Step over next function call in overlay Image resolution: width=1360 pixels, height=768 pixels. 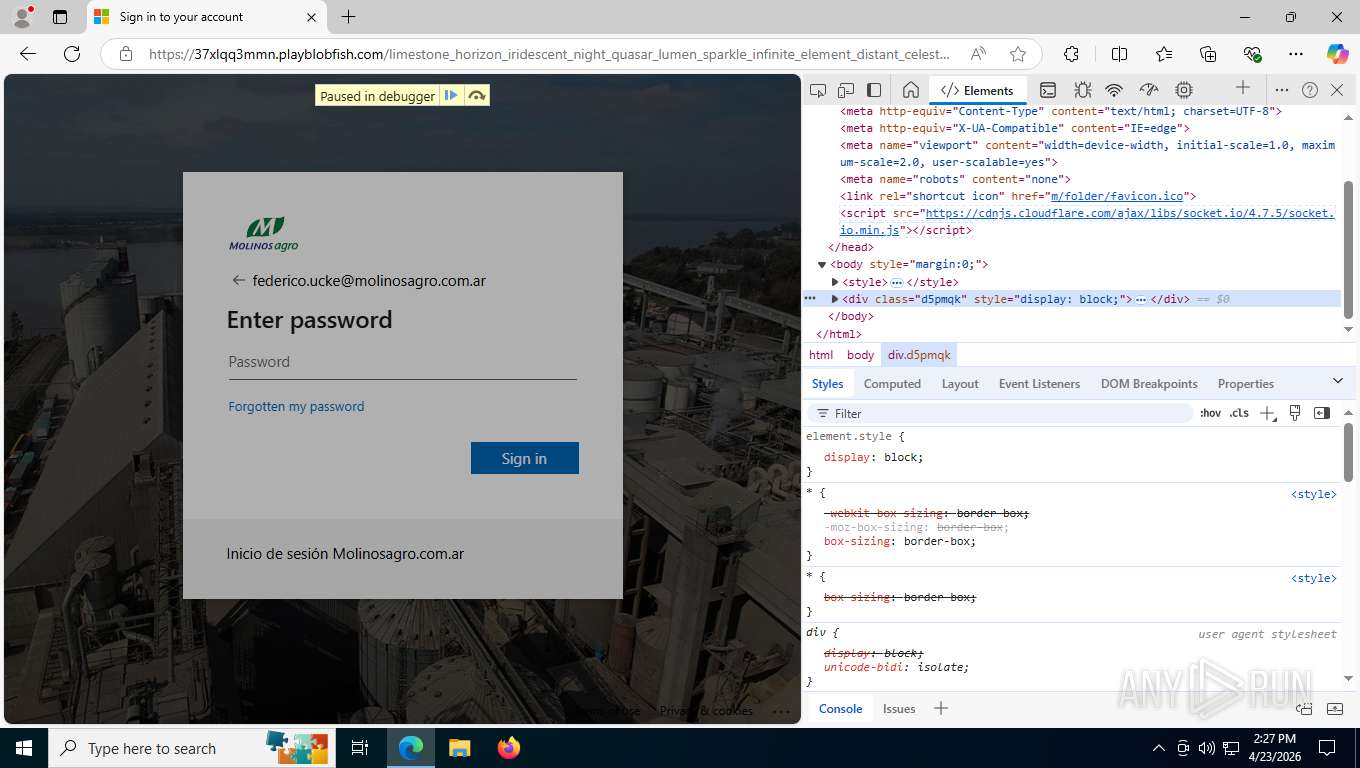[477, 96]
